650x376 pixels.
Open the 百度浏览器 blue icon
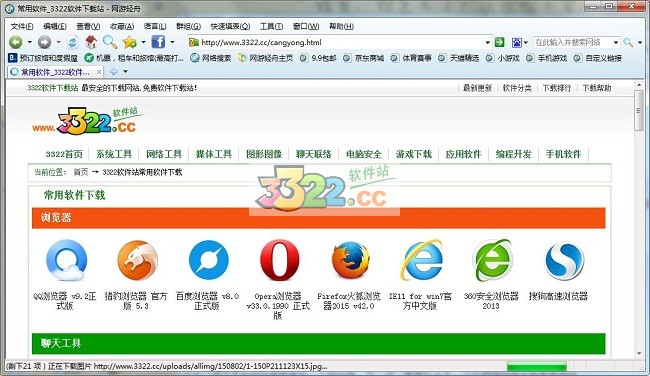209,260
